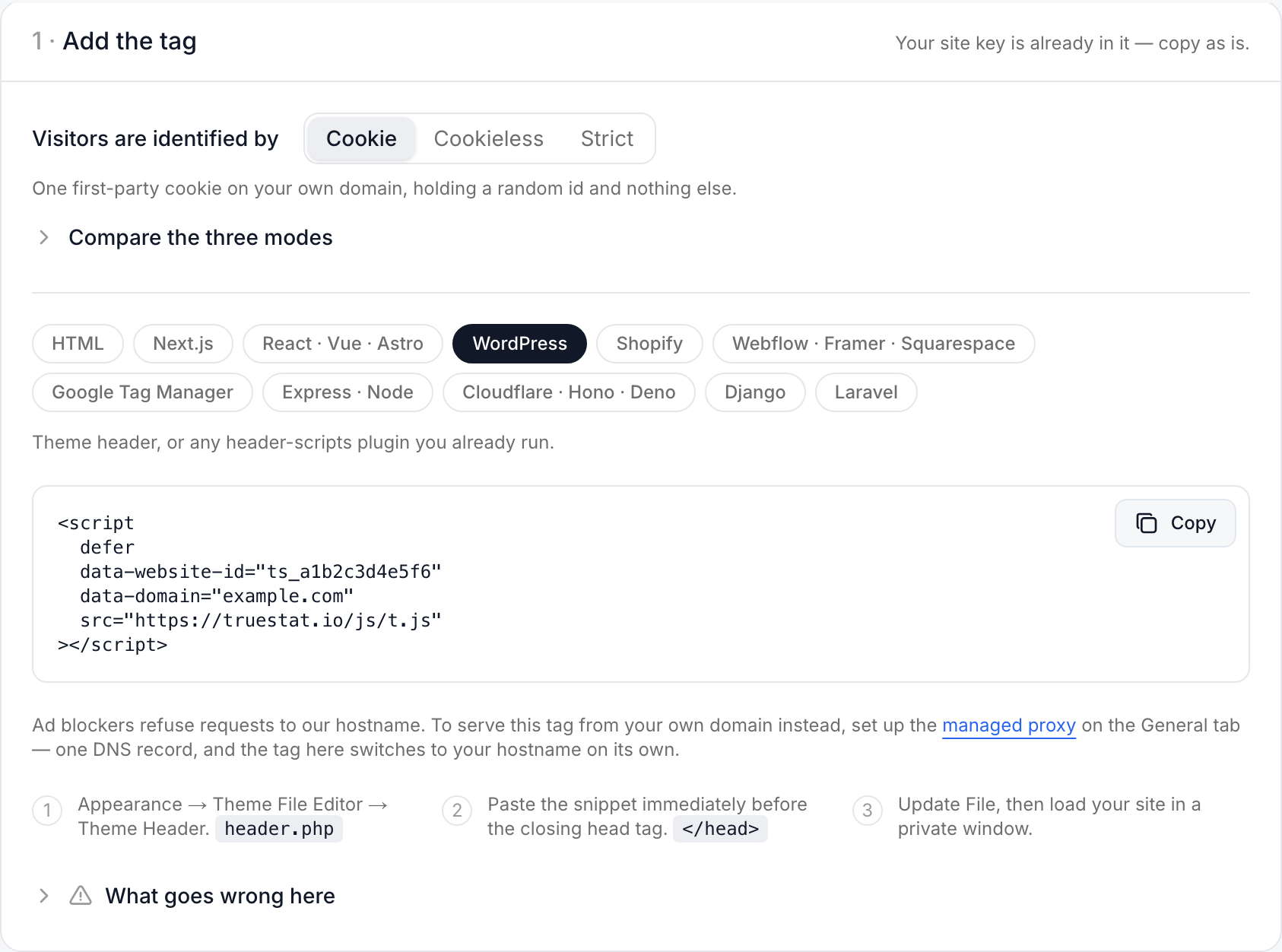This screenshot has height=952, width=1282.
Task: Expand Compare the three modes chevron
Action: tap(44, 237)
